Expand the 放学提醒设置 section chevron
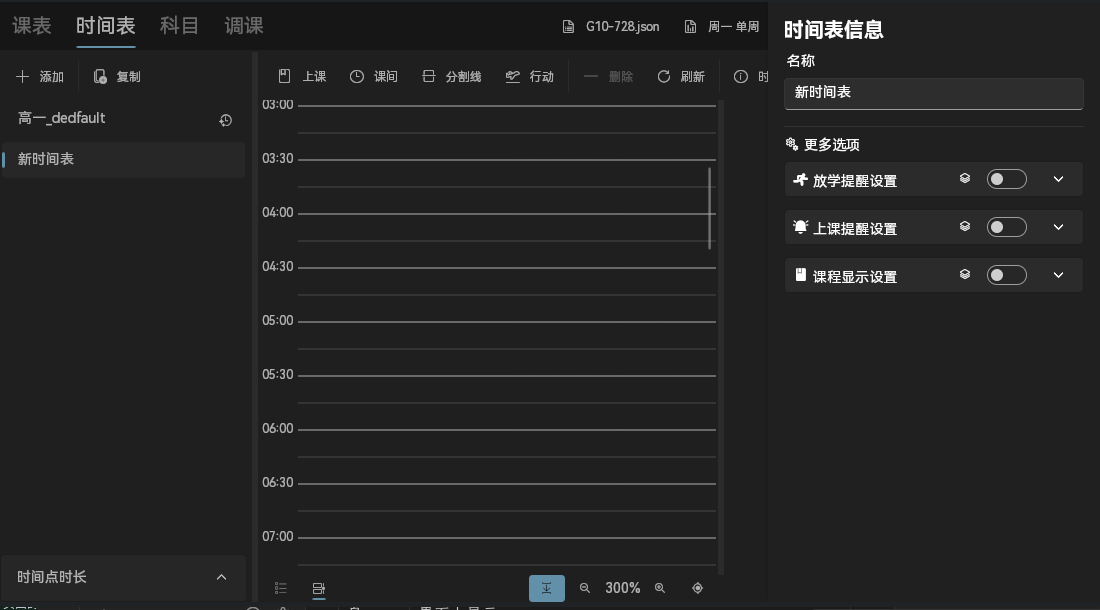Screen dimensions: 1100x610 click(x=1059, y=179)
